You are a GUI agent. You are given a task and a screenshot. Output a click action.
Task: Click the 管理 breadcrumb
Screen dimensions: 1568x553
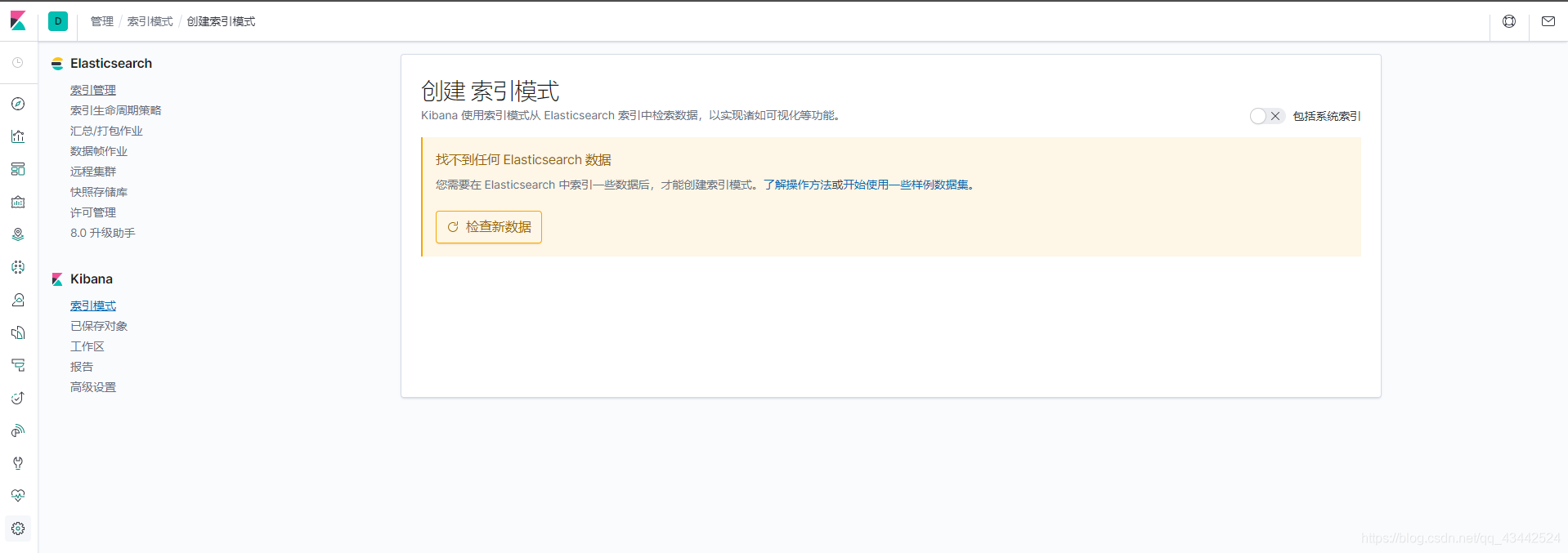tap(102, 21)
